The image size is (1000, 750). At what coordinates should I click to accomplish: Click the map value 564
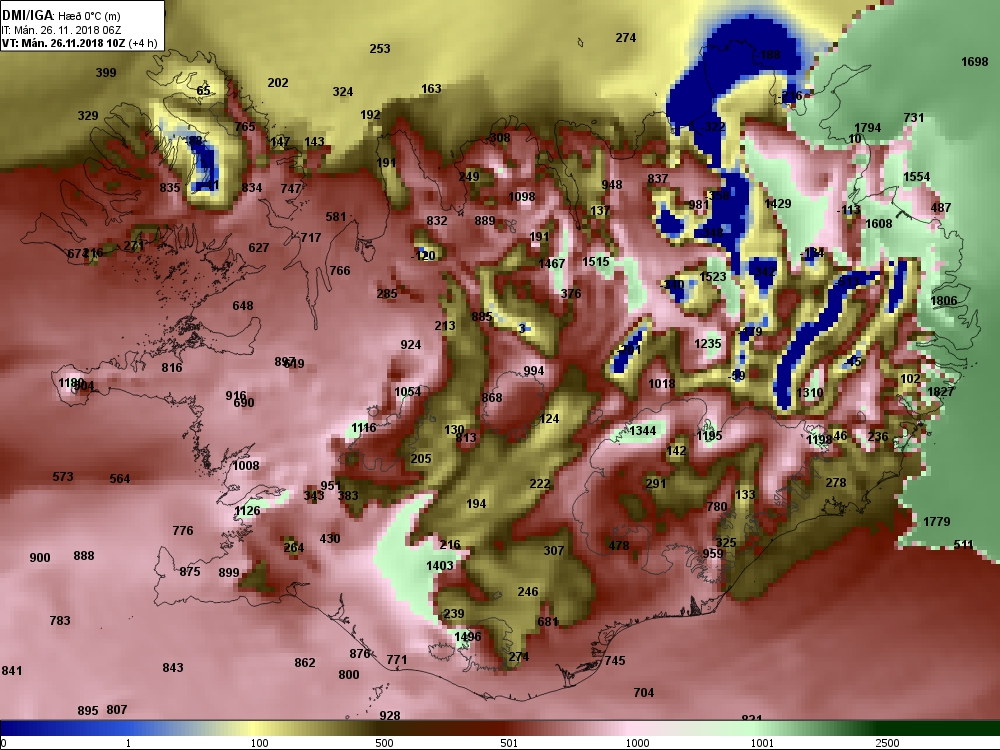click(x=120, y=479)
